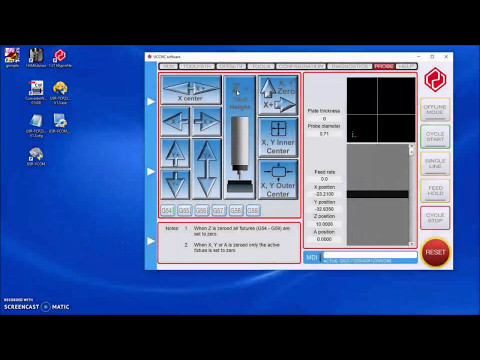The height and width of the screenshot is (360, 480).
Task: Select the highlighted black row in G-code list
Action: [378, 194]
